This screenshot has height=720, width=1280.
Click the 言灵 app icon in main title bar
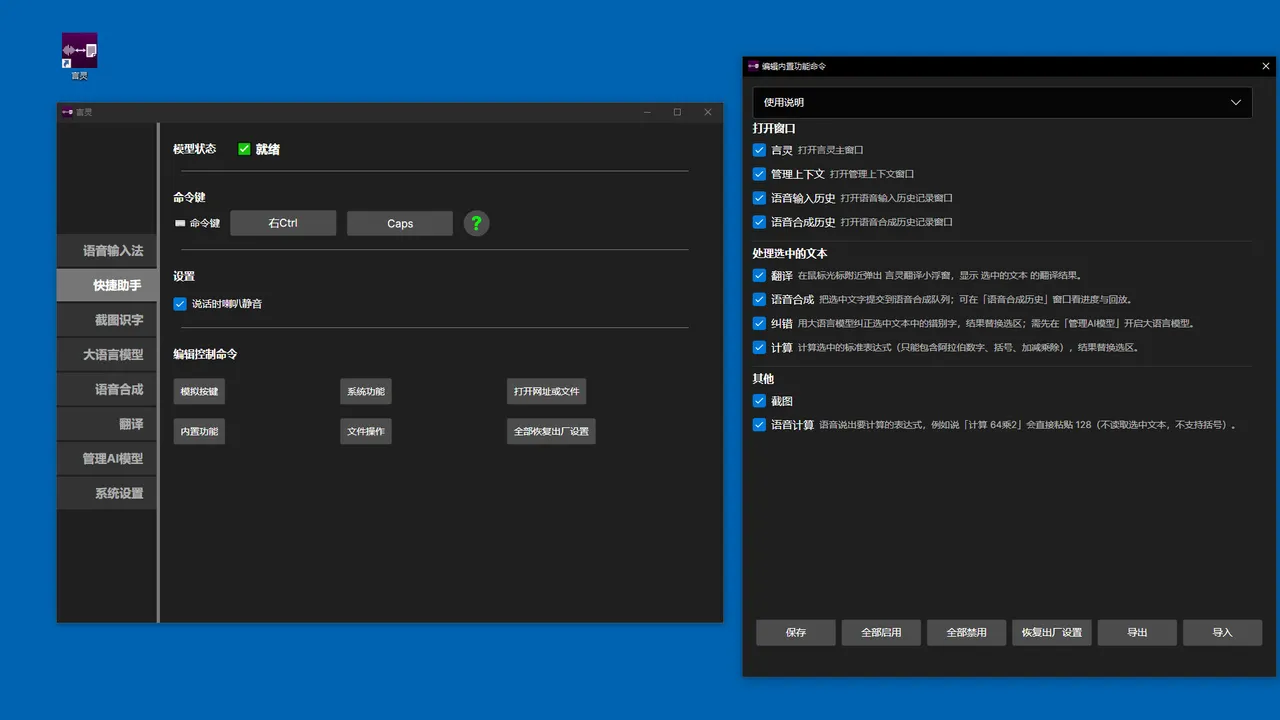pyautogui.click(x=67, y=112)
